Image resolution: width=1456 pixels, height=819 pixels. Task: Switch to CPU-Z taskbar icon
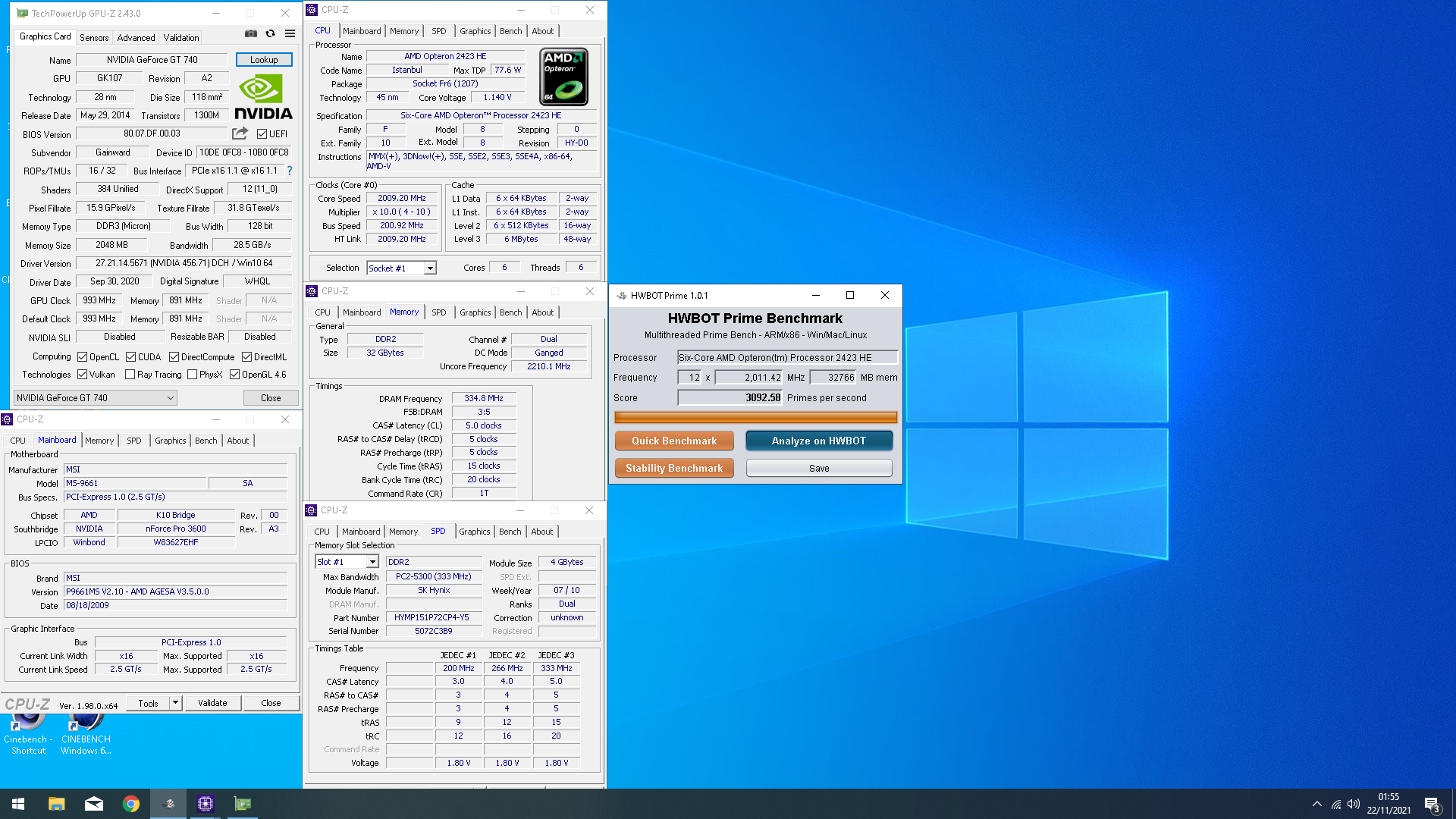pos(206,804)
